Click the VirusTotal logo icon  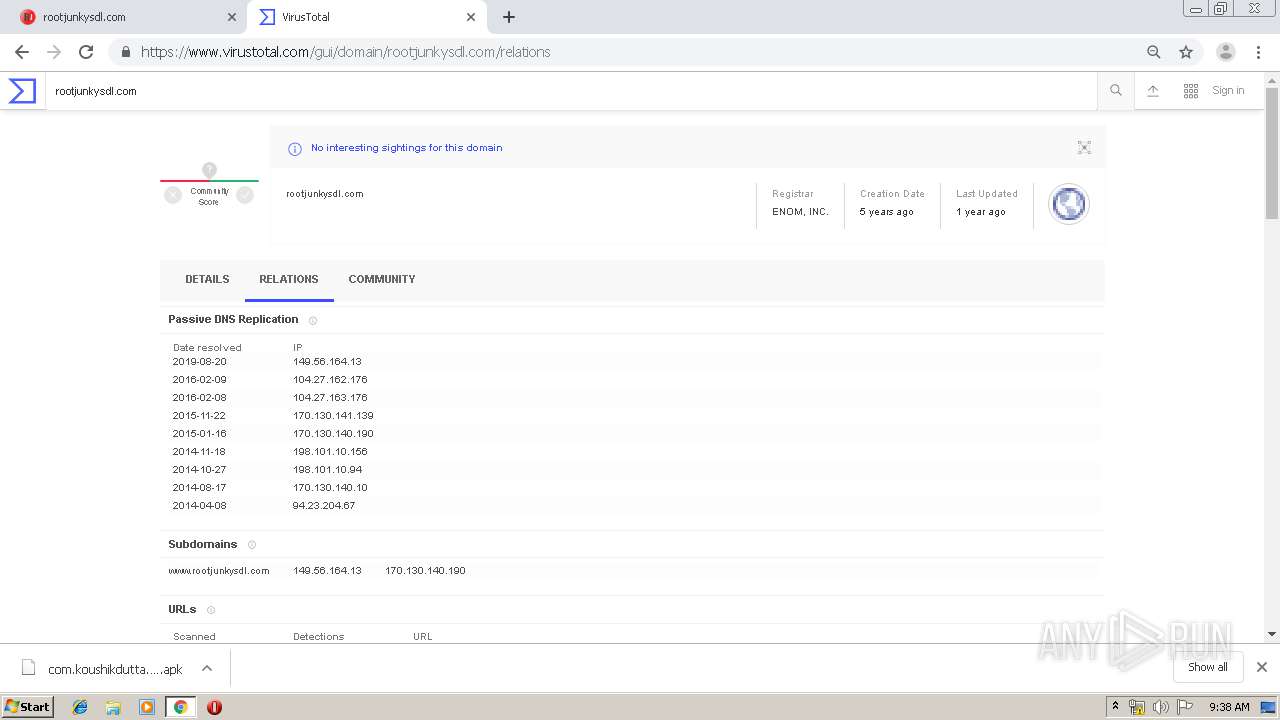22,91
